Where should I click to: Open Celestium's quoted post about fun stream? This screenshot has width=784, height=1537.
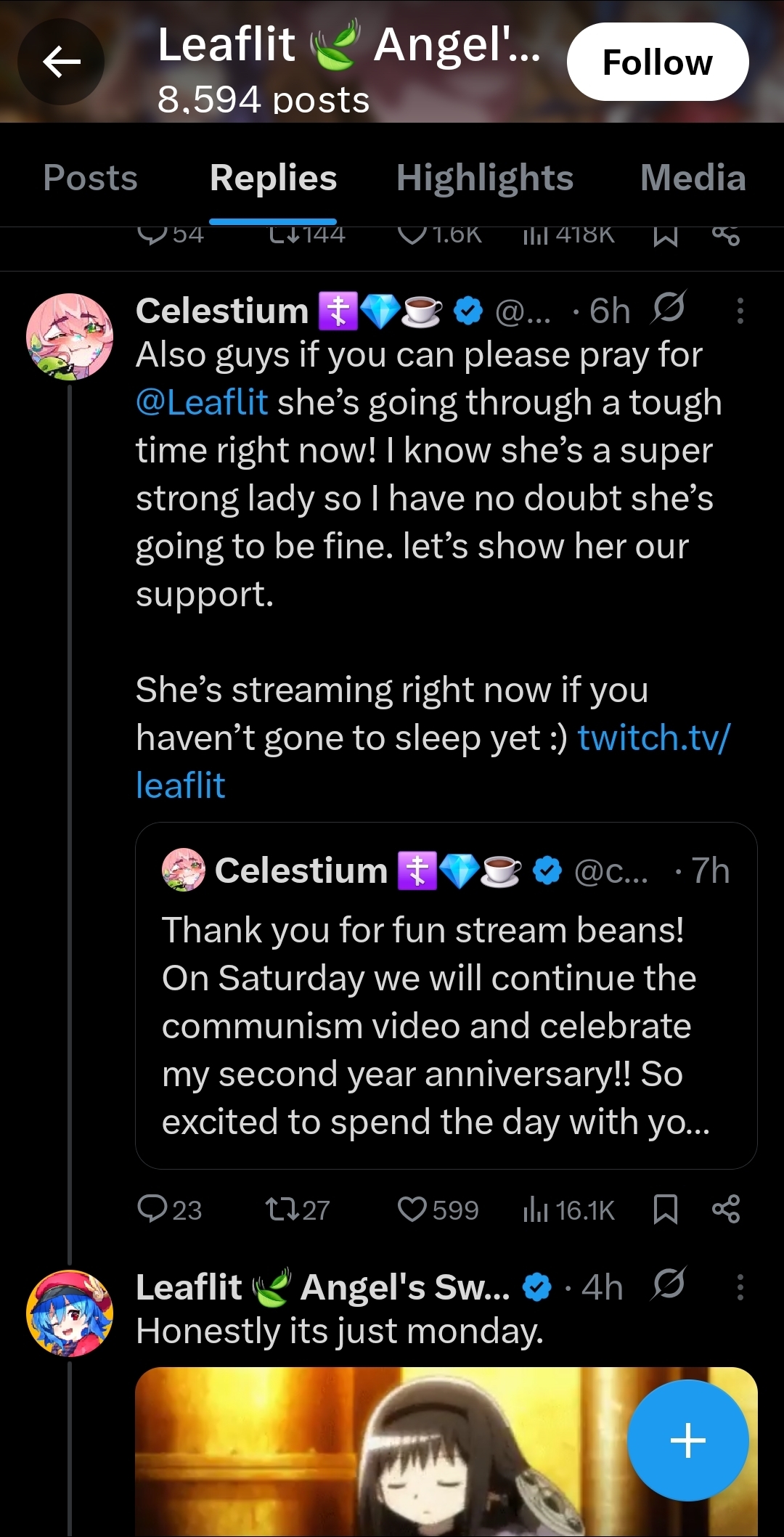point(446,995)
